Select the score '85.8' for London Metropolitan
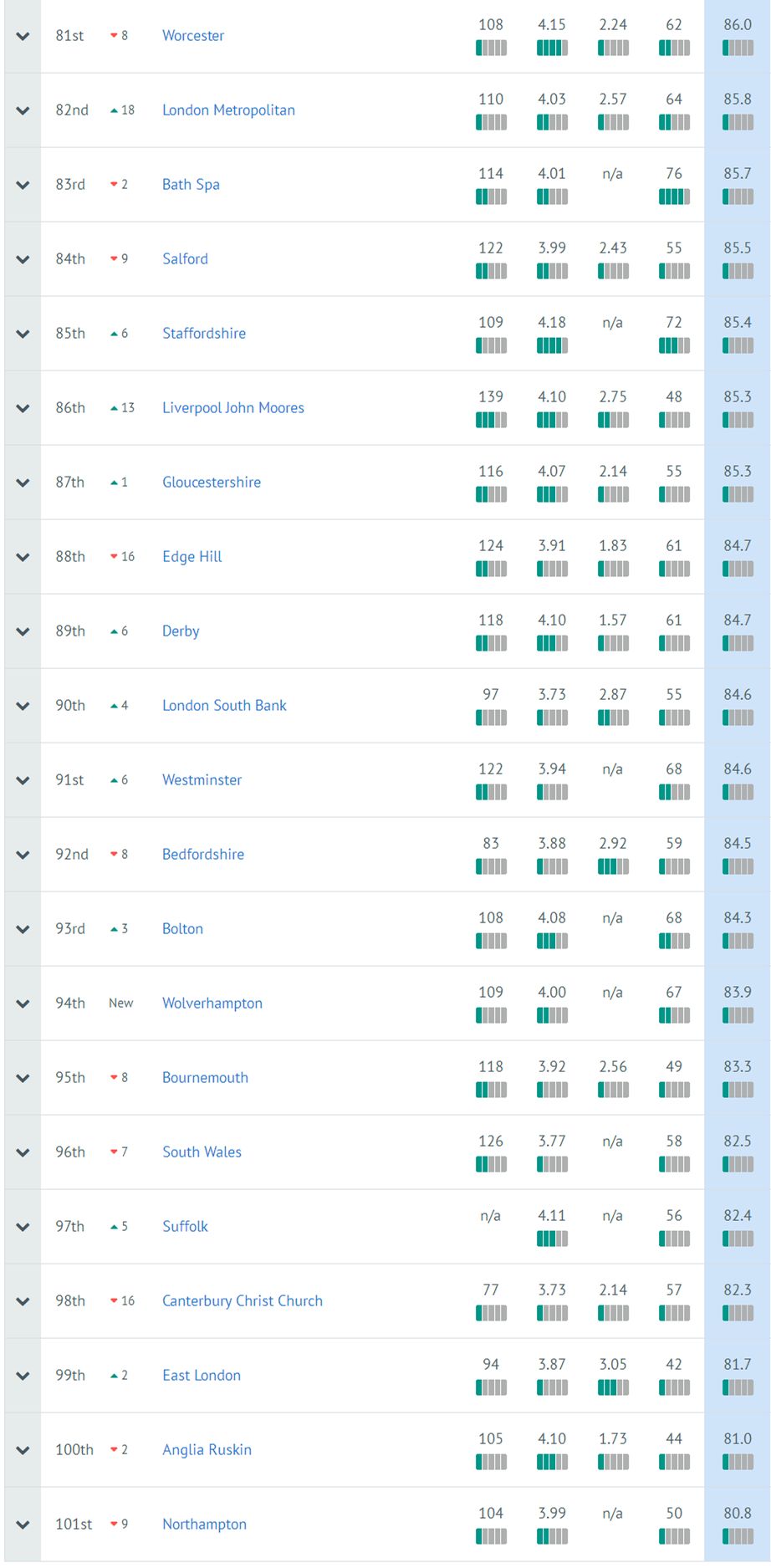Image resolution: width=771 pixels, height=1568 pixels. point(738,100)
